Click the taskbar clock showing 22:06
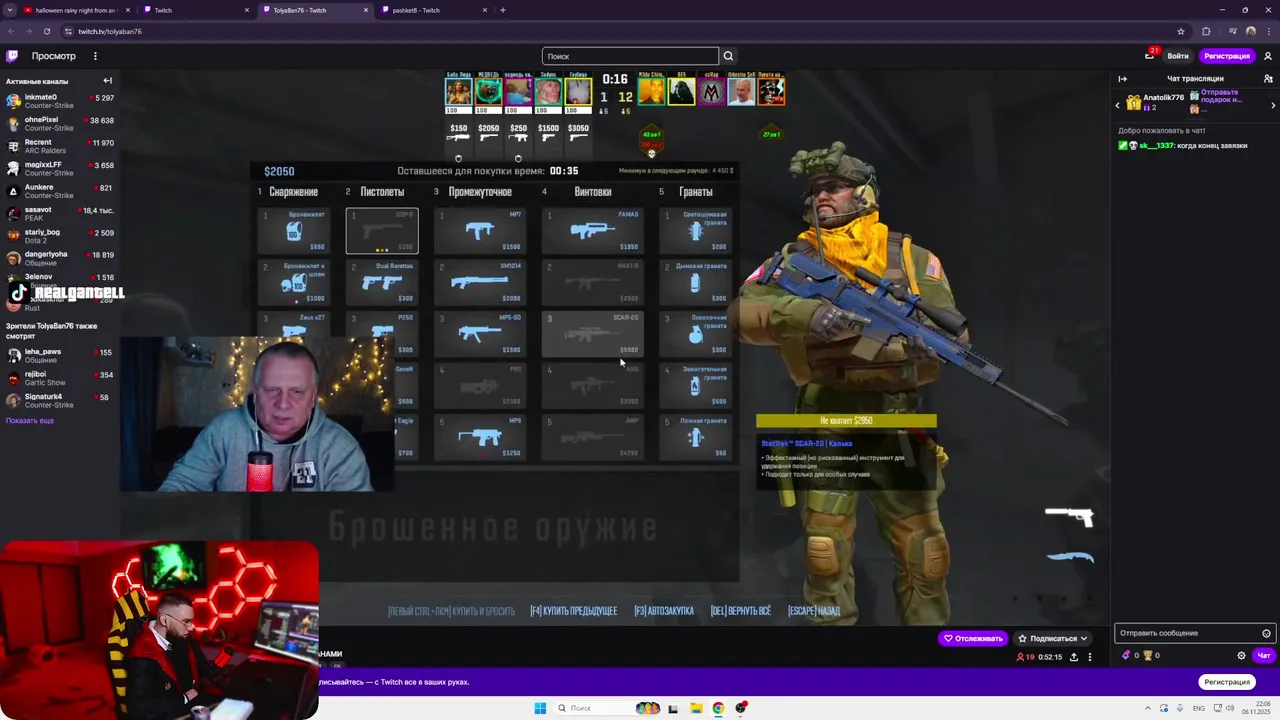1280x720 pixels. tap(1254, 708)
